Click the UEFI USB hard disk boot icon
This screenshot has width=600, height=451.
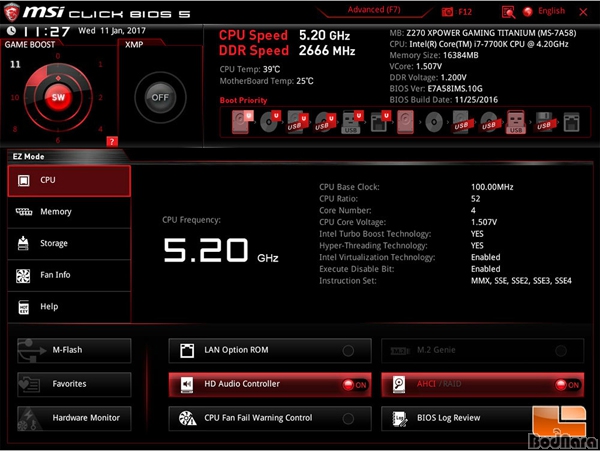298,122
